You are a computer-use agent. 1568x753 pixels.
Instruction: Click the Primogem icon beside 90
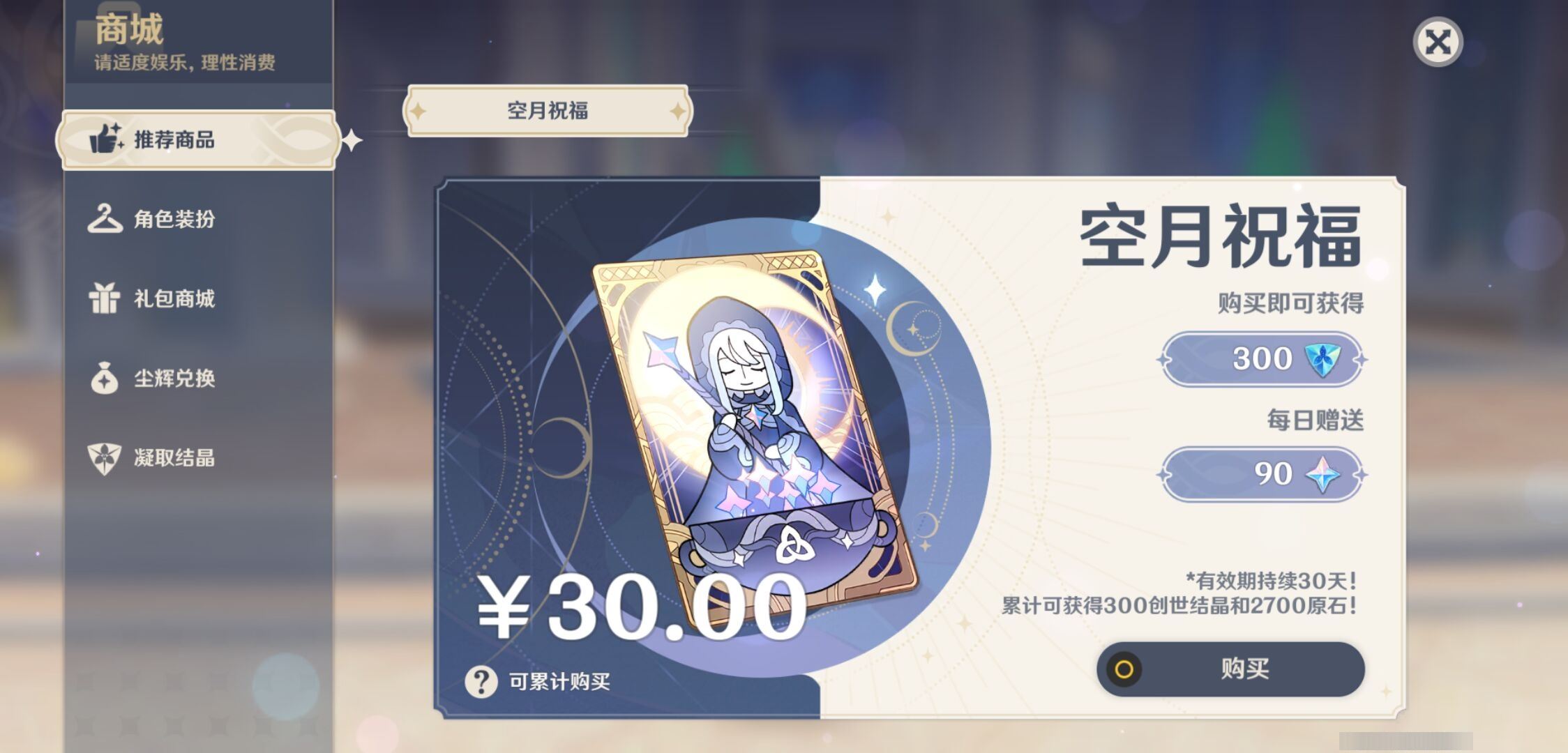(1322, 474)
